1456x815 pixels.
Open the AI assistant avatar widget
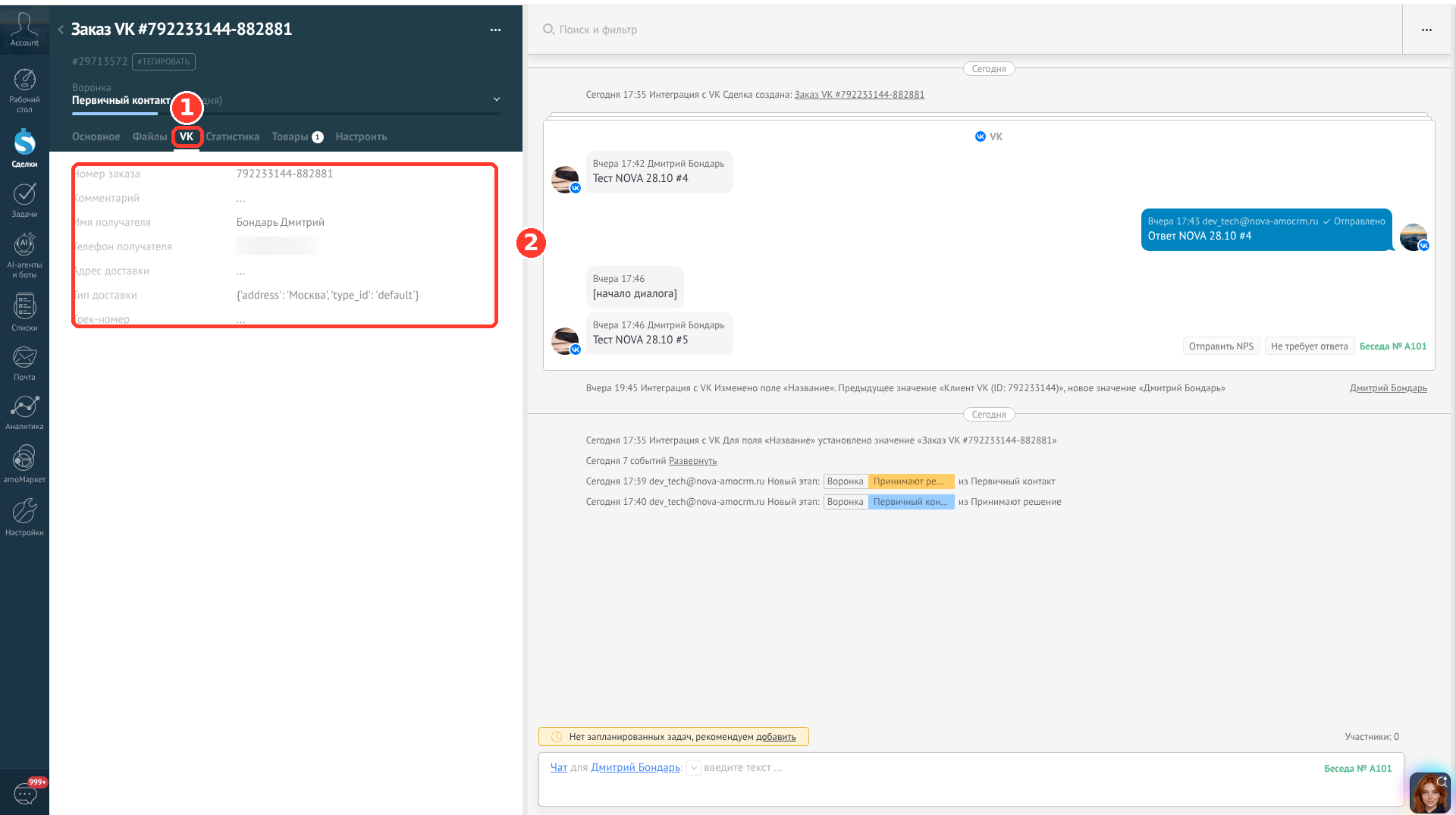(x=1429, y=792)
